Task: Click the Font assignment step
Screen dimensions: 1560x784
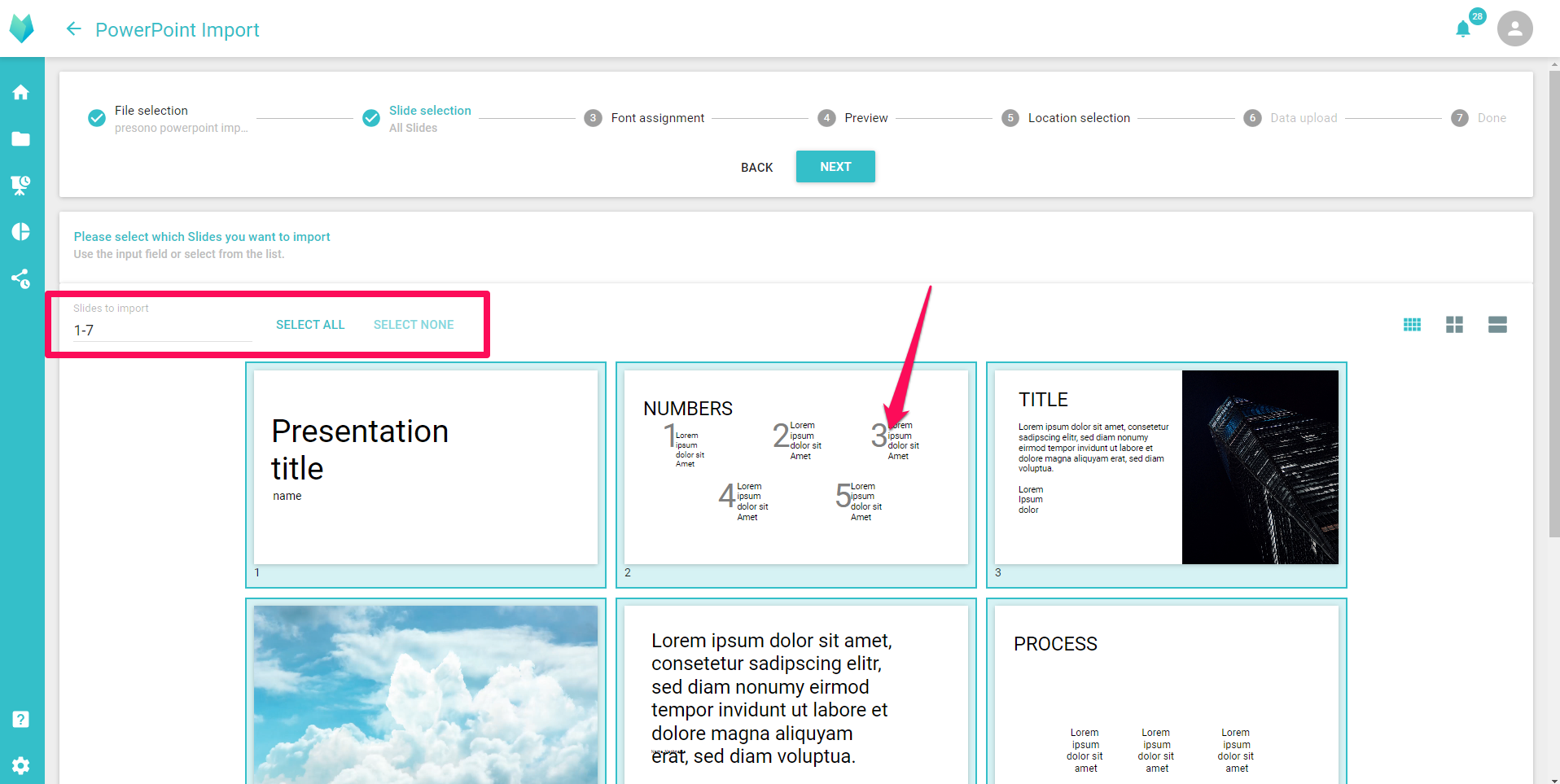Action: click(x=644, y=118)
